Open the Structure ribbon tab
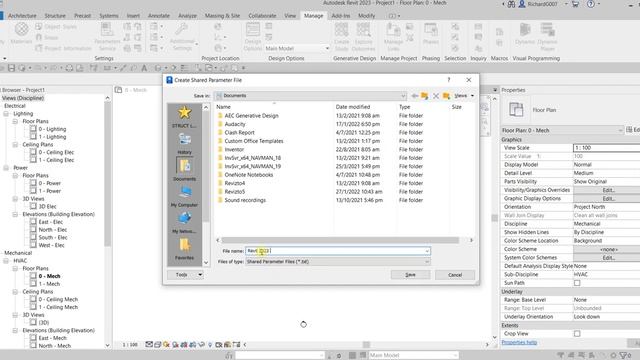 (55, 16)
